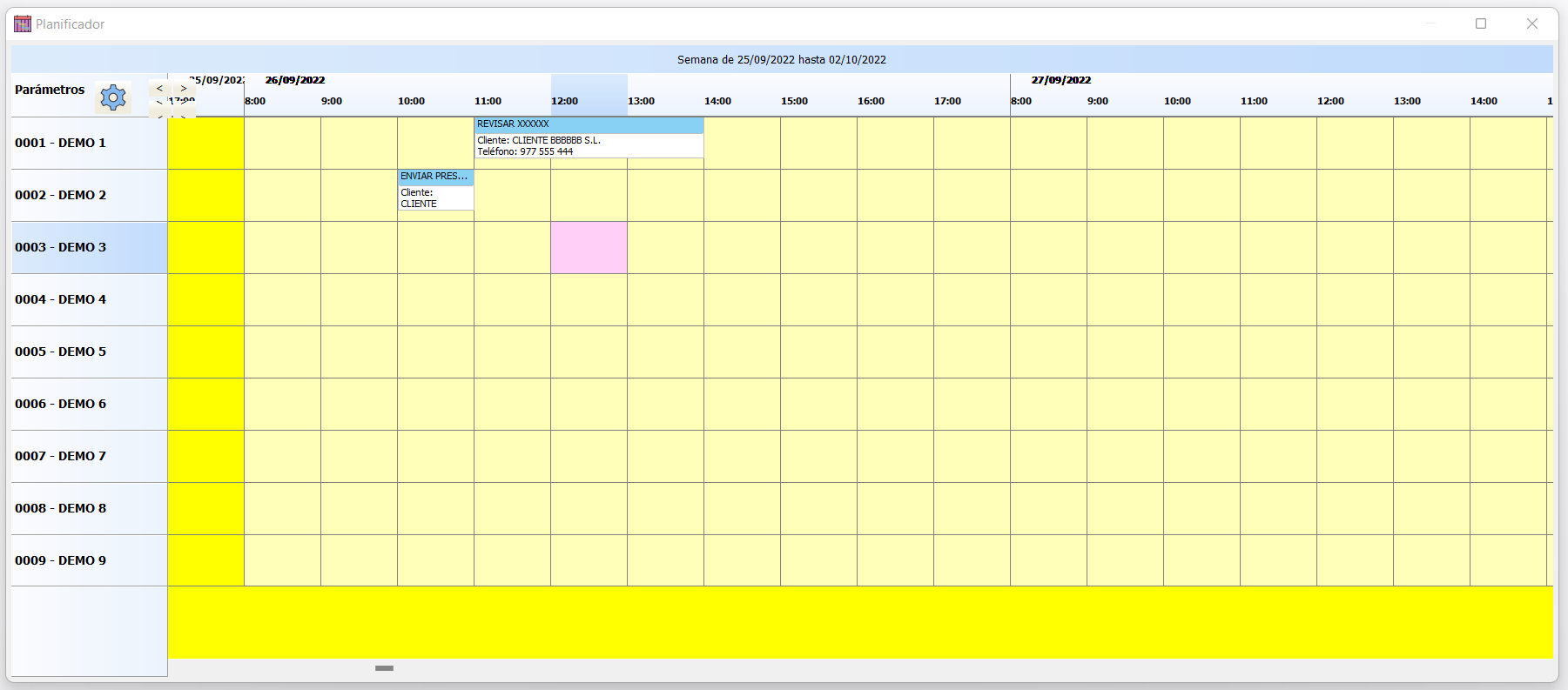Click 'Cliente: CLIENTE BBBBBB S.L.' text in appointment
The height and width of the screenshot is (690, 1568).
pyautogui.click(x=539, y=140)
